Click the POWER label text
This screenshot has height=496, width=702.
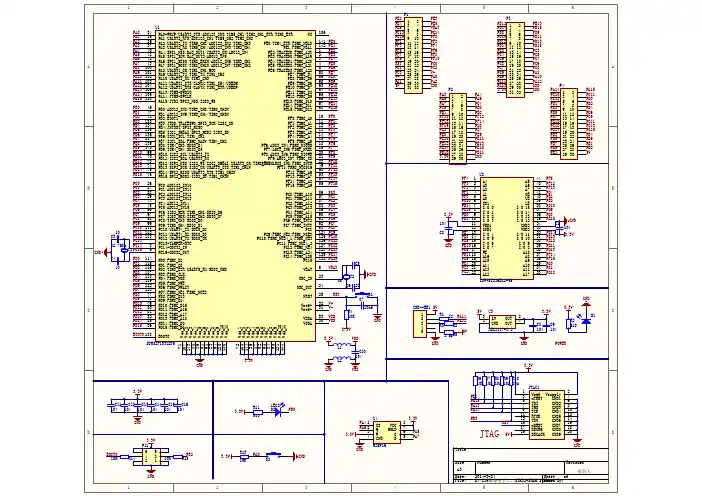560,343
